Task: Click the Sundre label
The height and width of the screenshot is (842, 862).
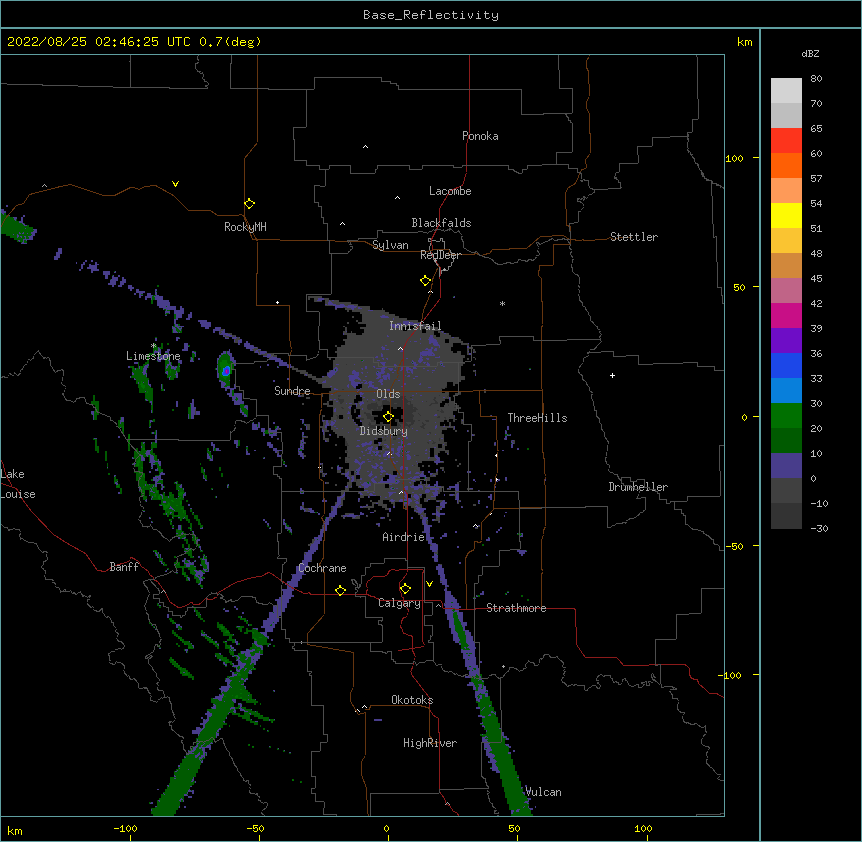Action: pyautogui.click(x=292, y=391)
